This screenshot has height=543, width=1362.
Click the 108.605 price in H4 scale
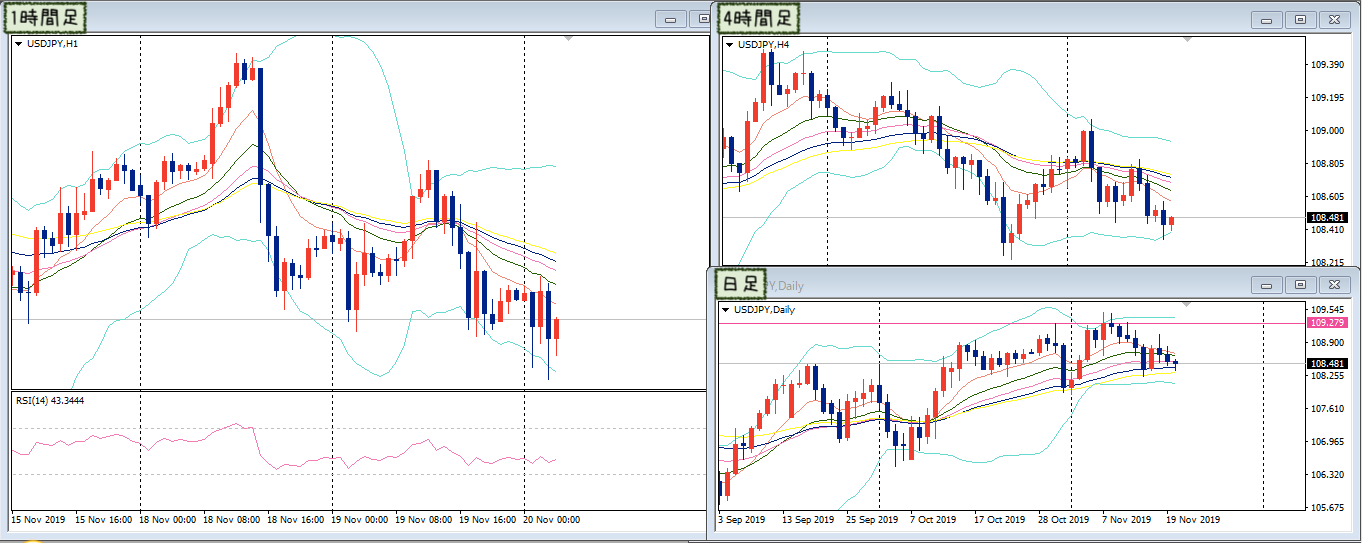tap(1326, 197)
